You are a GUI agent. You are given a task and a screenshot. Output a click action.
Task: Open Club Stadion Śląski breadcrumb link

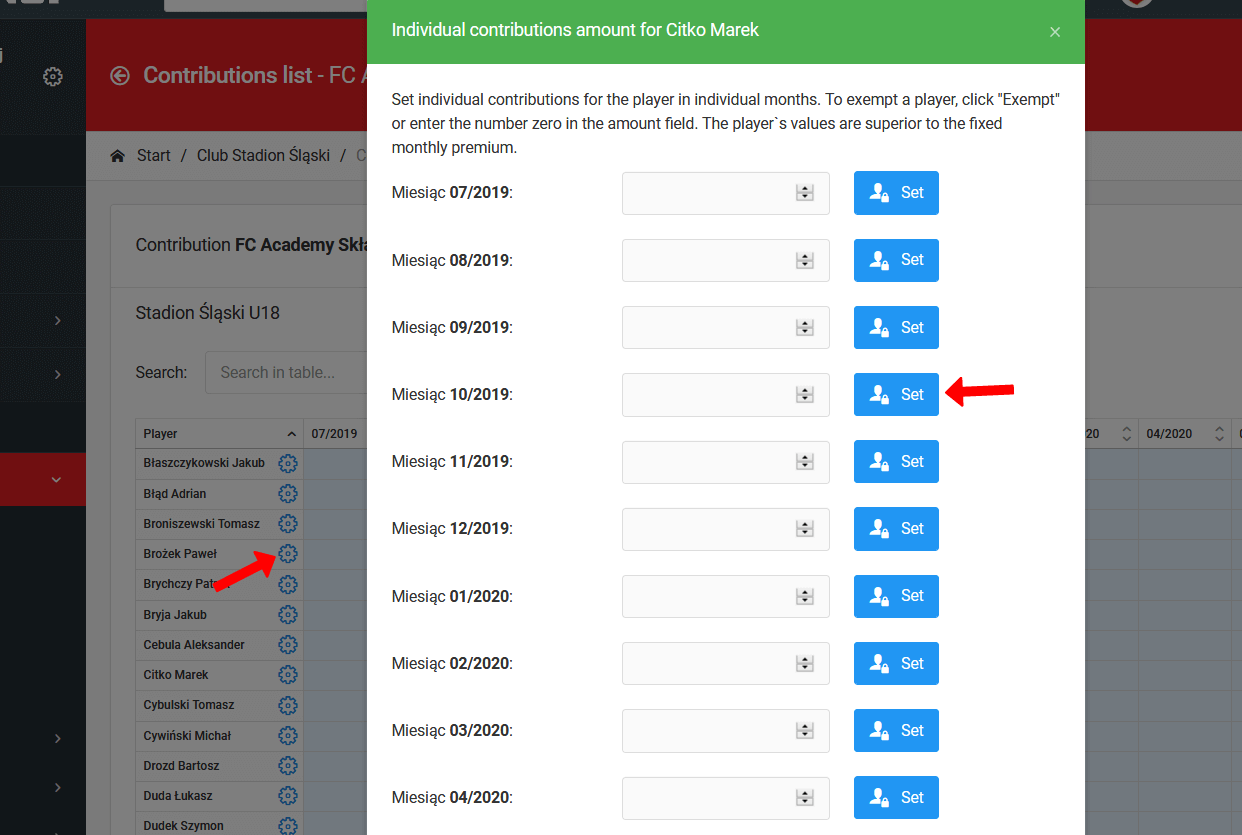[x=263, y=156]
